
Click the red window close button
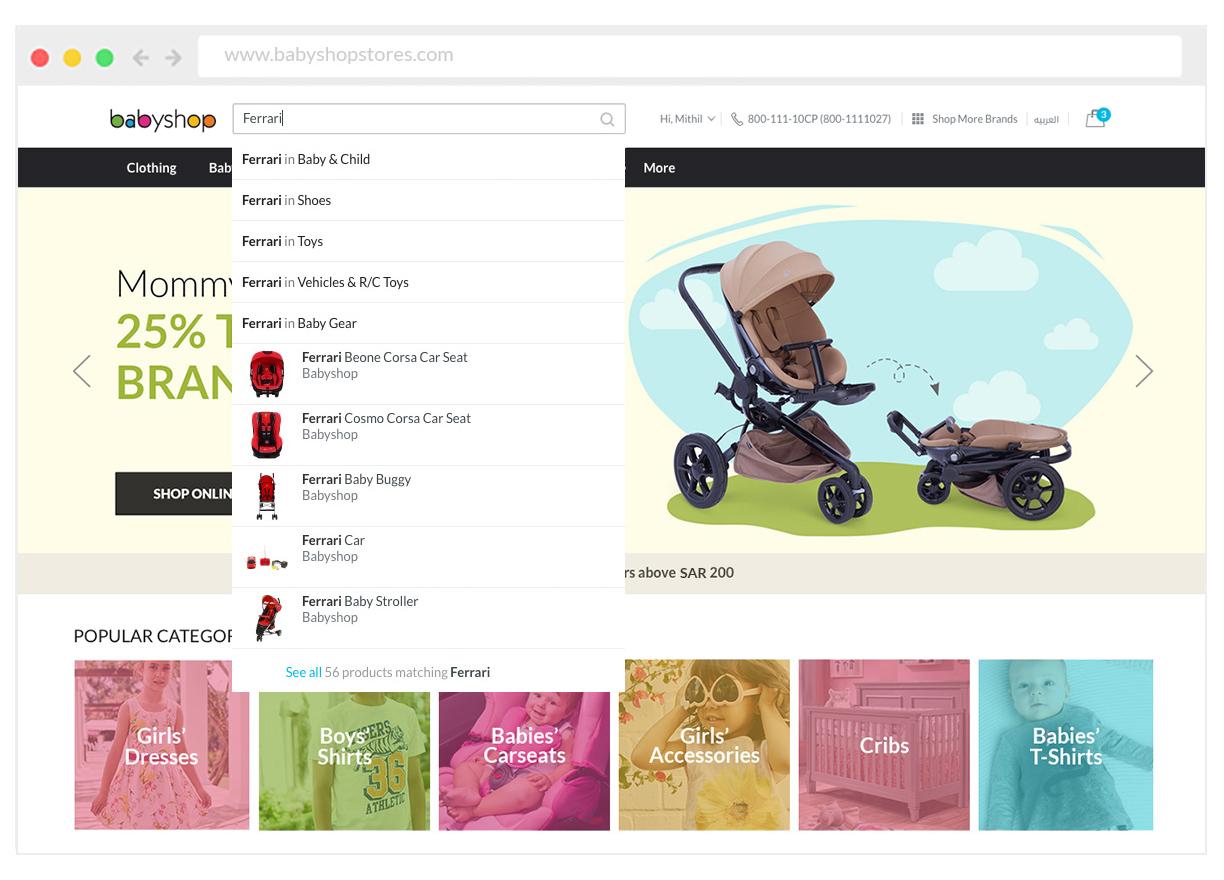[x=40, y=58]
